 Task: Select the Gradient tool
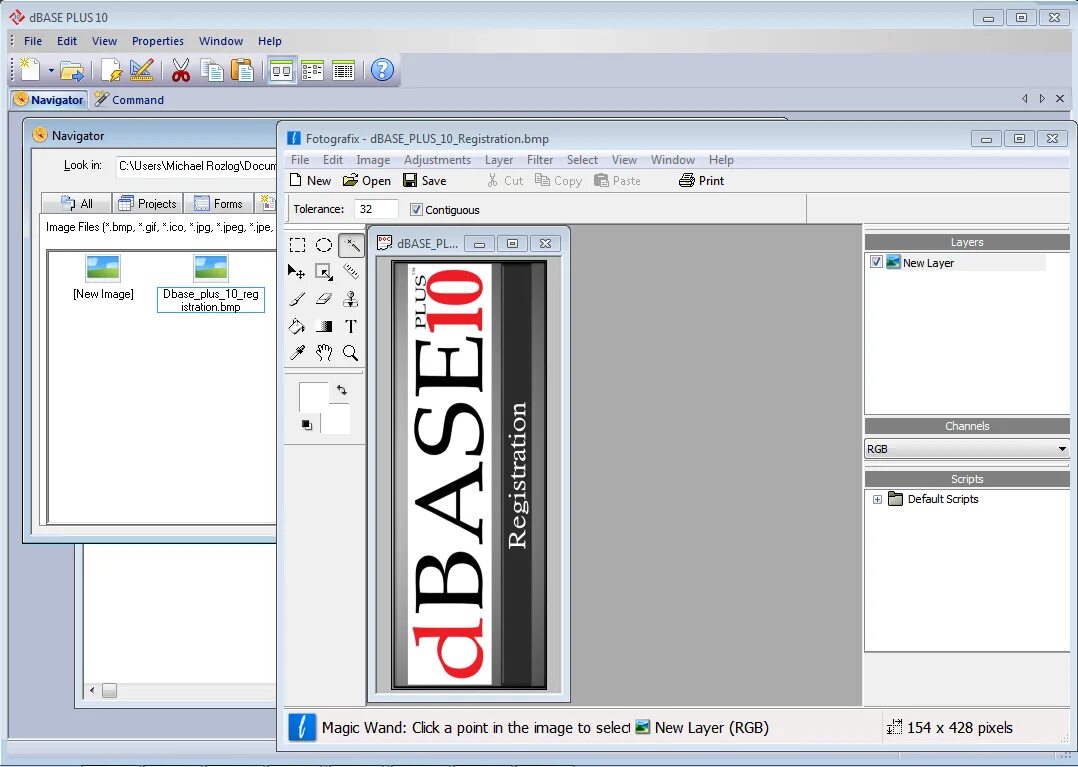(x=324, y=326)
